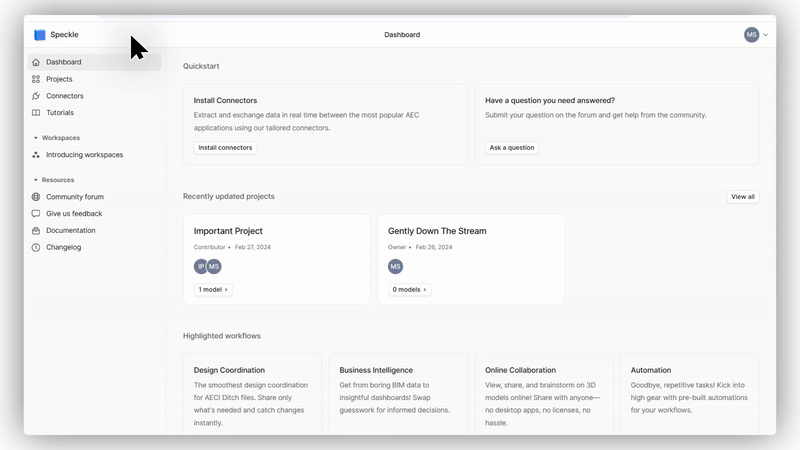Click the Speckle logo icon
The image size is (800, 450).
pyautogui.click(x=40, y=35)
